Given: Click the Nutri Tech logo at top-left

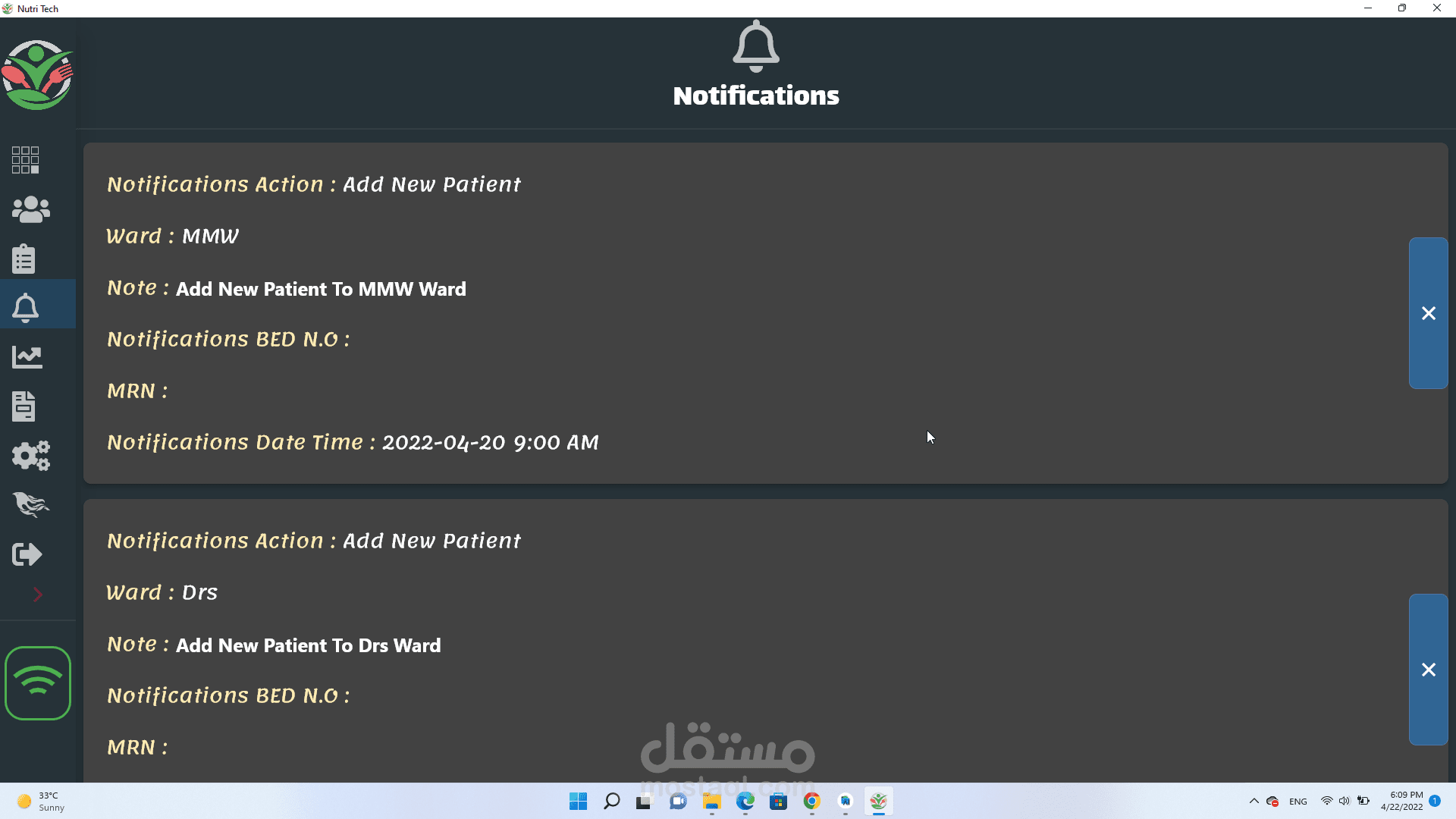Looking at the screenshot, I should [36, 75].
